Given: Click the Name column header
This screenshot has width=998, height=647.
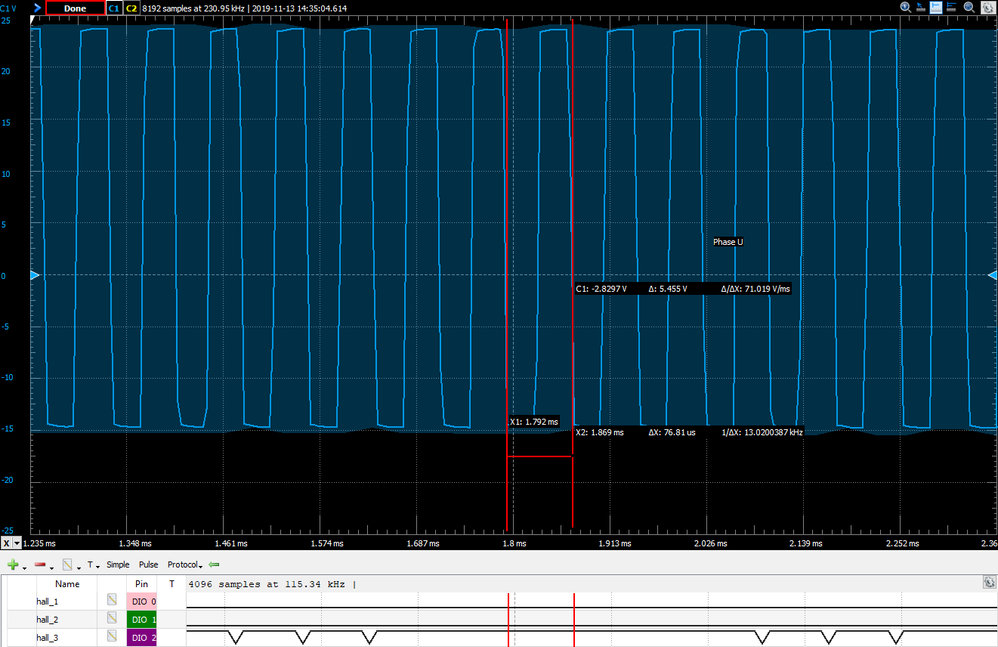Looking at the screenshot, I should pos(67,583).
